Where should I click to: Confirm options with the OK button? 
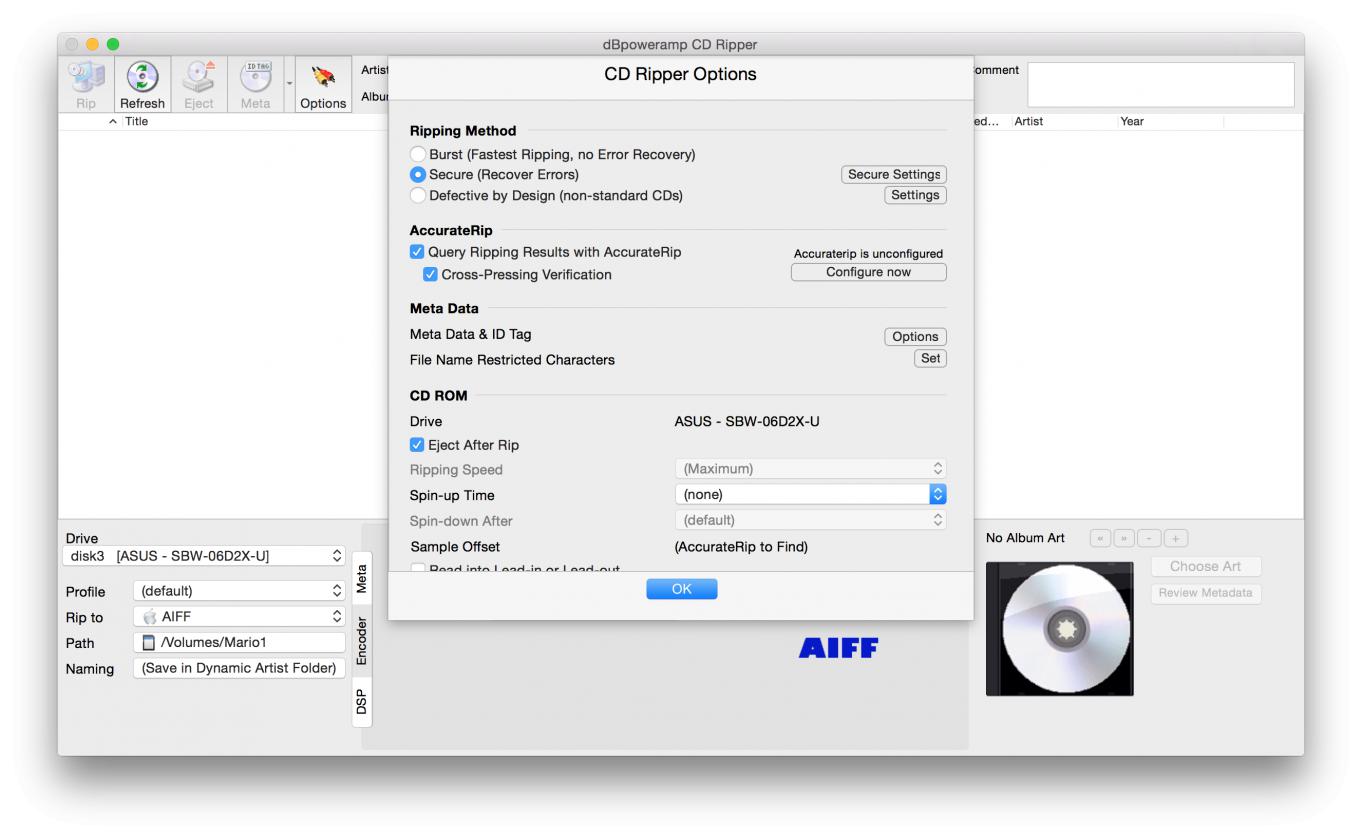(681, 589)
